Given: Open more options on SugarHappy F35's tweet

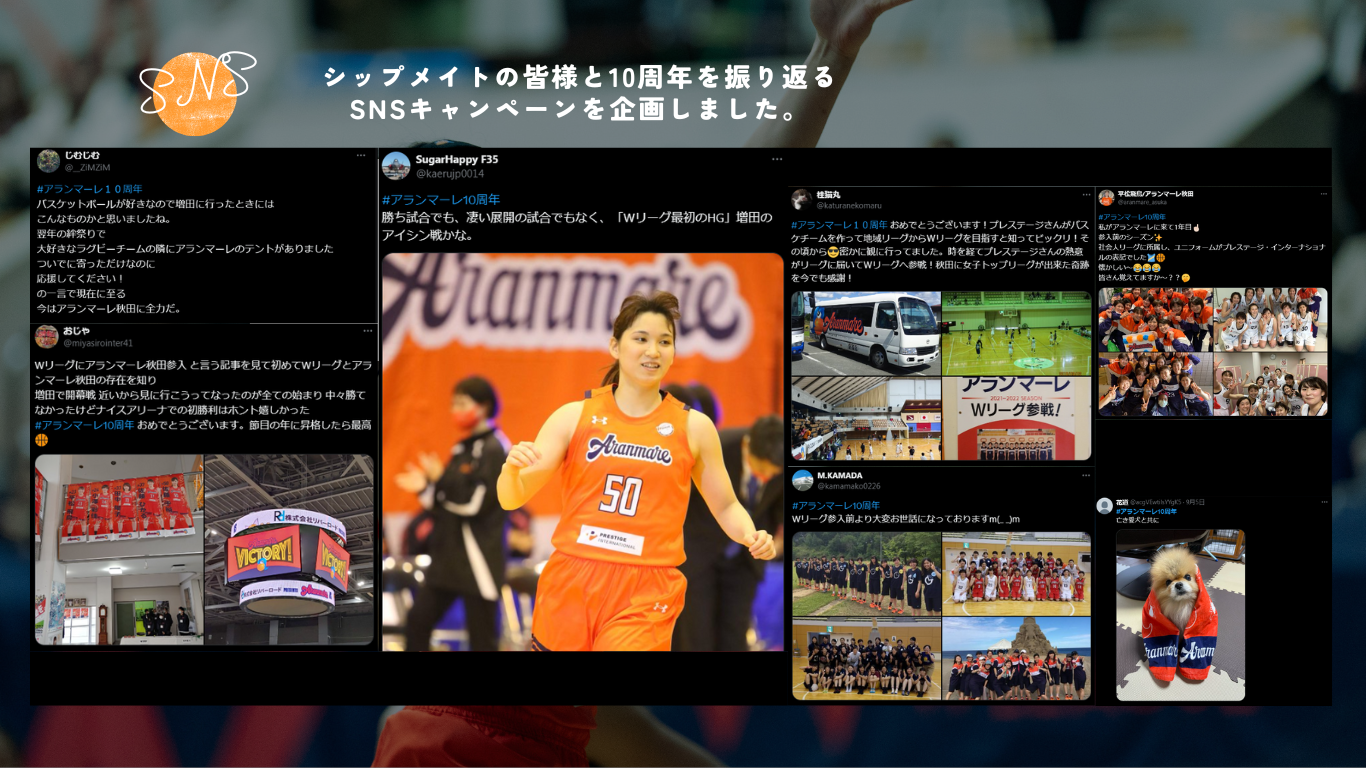Looking at the screenshot, I should (x=776, y=159).
